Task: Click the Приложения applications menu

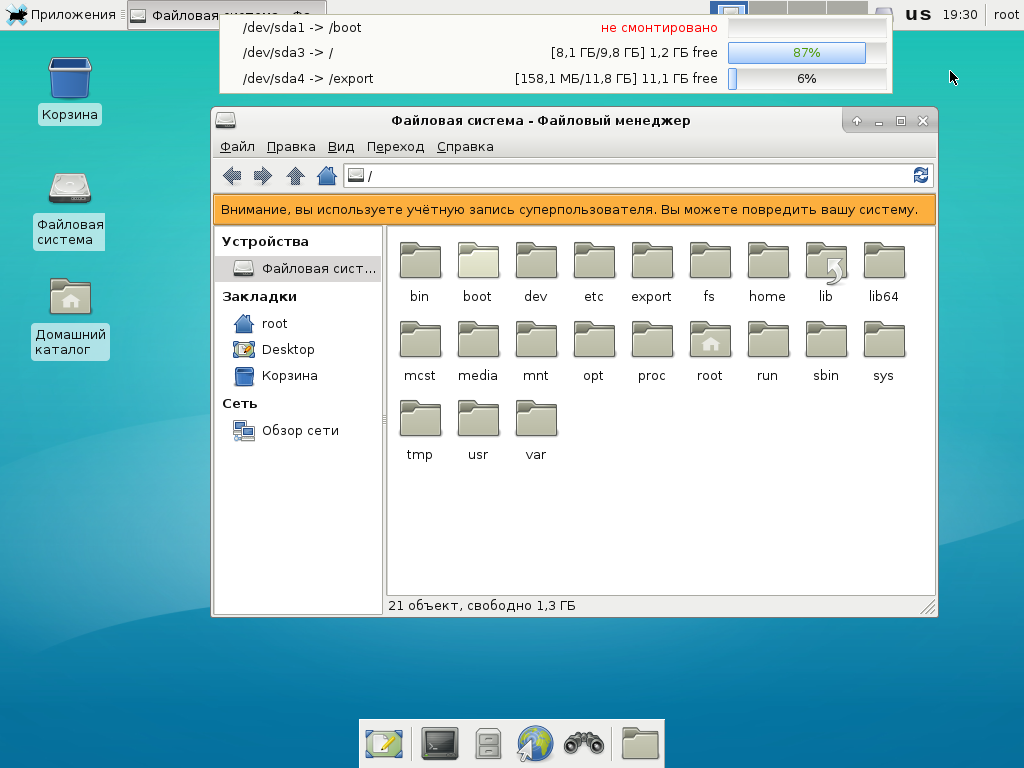Action: (x=62, y=14)
